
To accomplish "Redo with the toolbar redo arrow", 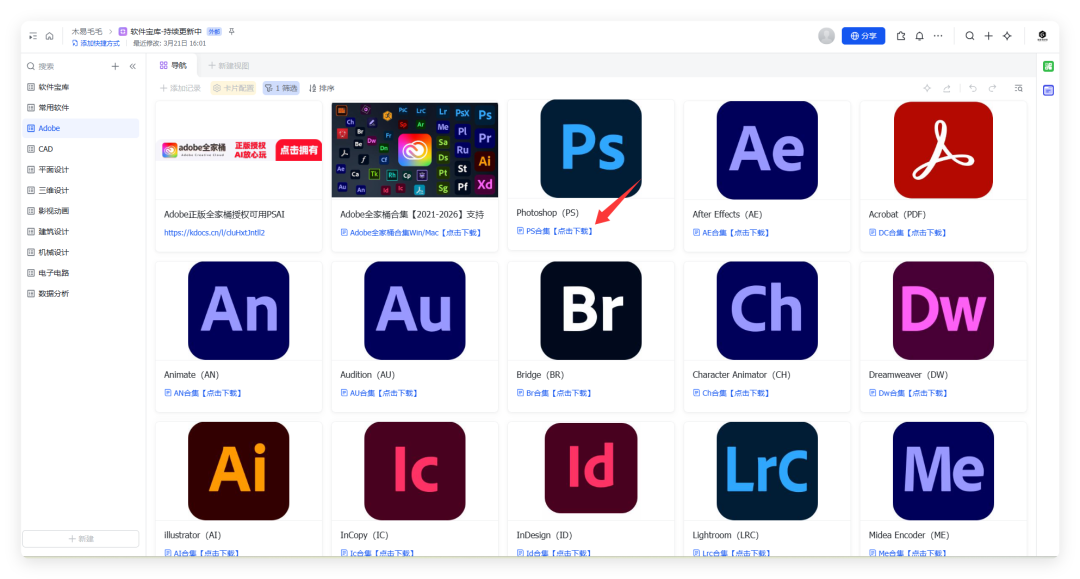I will pos(993,88).
